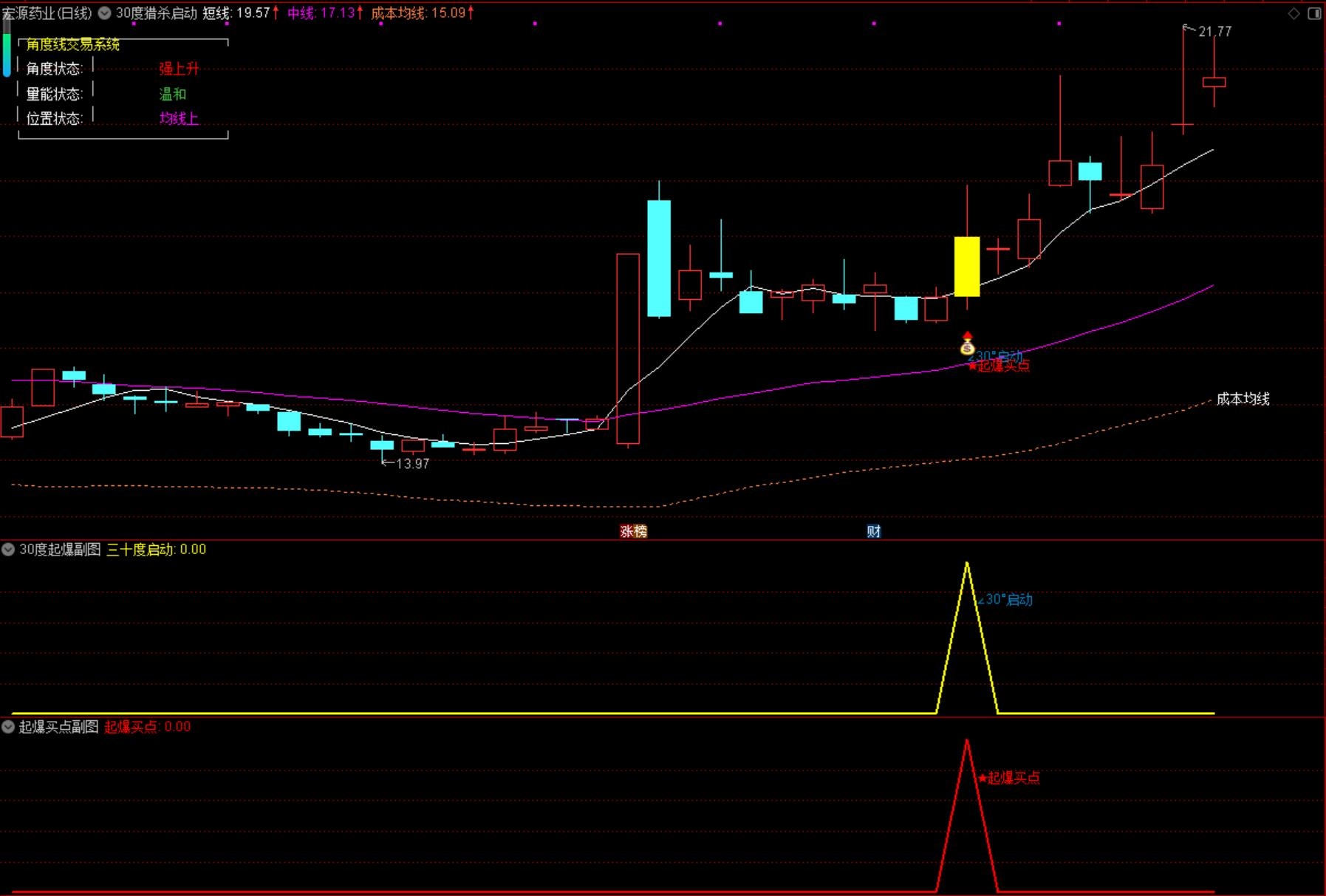Select the stock title 宏源药业(日线)
Image resolution: width=1326 pixels, height=896 pixels.
coord(47,13)
